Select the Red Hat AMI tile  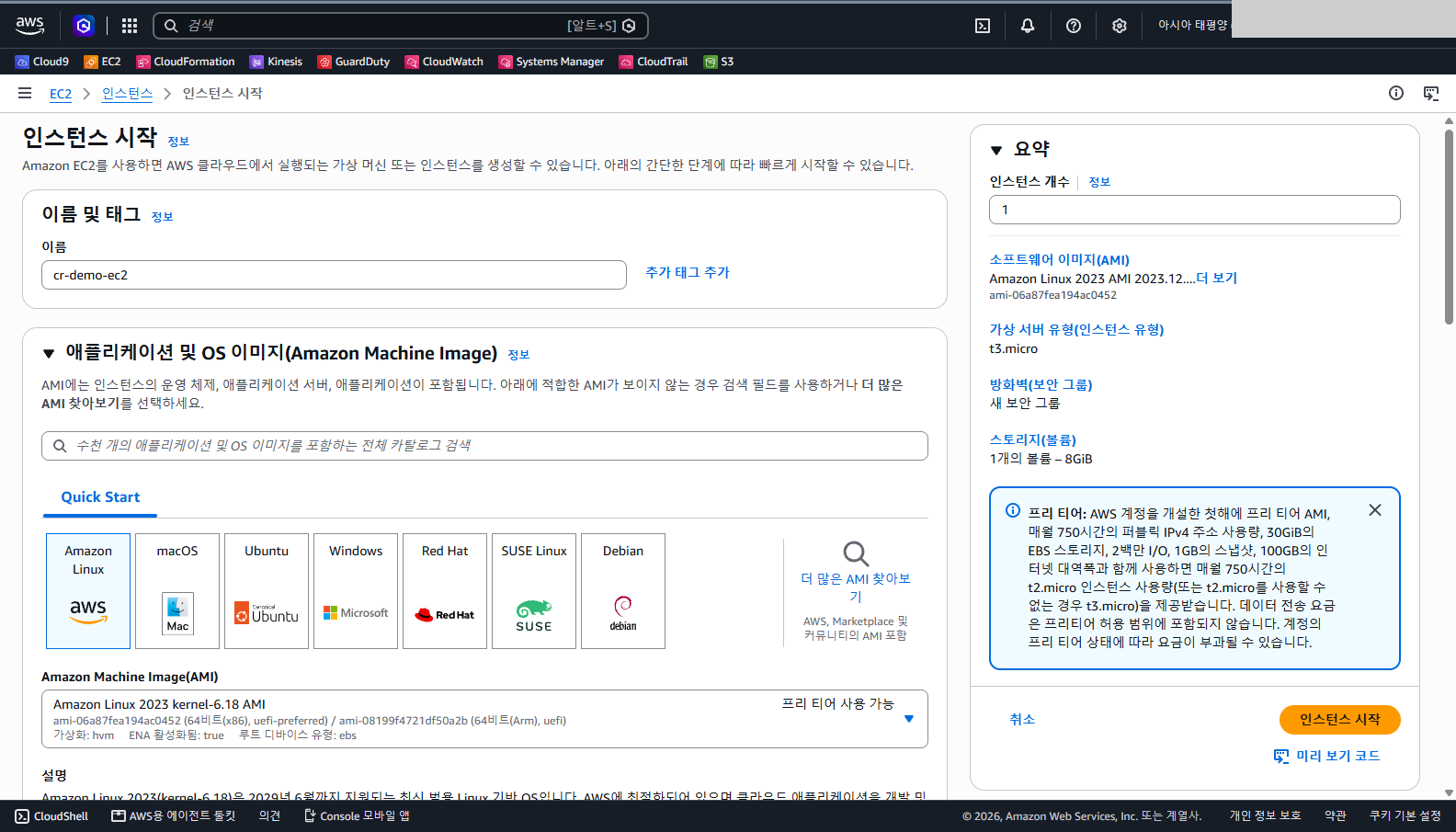coord(445,591)
